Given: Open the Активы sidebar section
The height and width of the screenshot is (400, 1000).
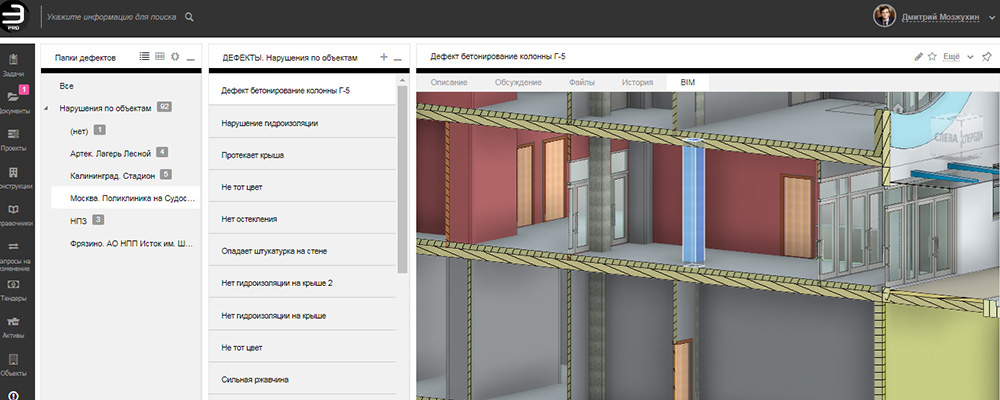Looking at the screenshot, I should 14,325.
